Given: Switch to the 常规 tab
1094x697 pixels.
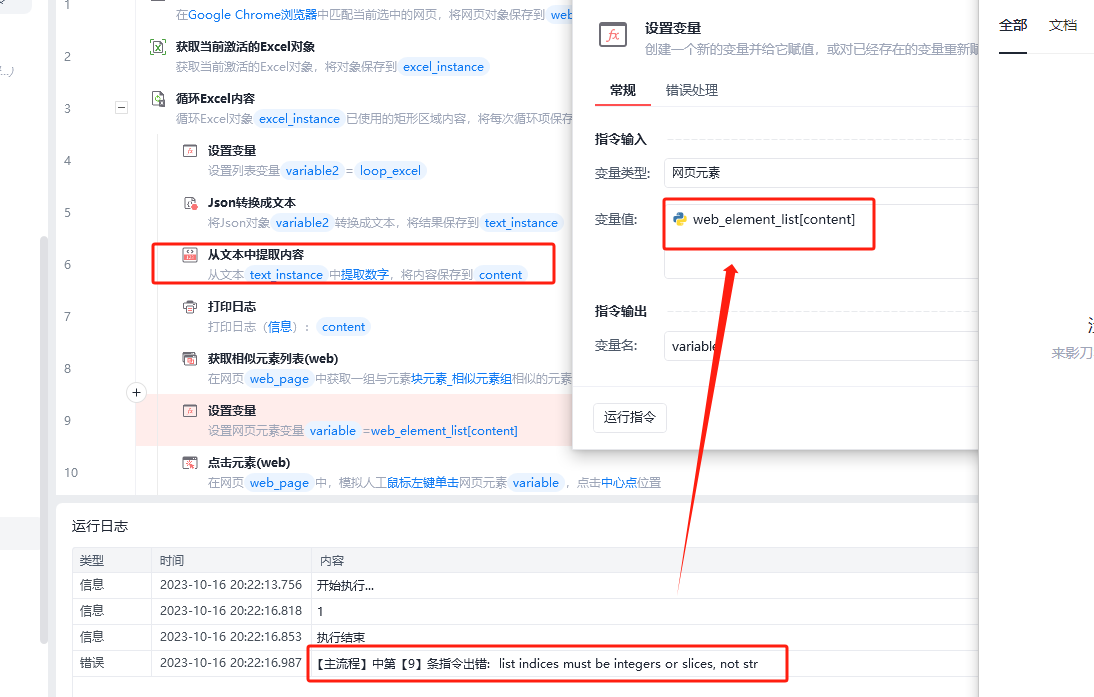Looking at the screenshot, I should [x=622, y=90].
